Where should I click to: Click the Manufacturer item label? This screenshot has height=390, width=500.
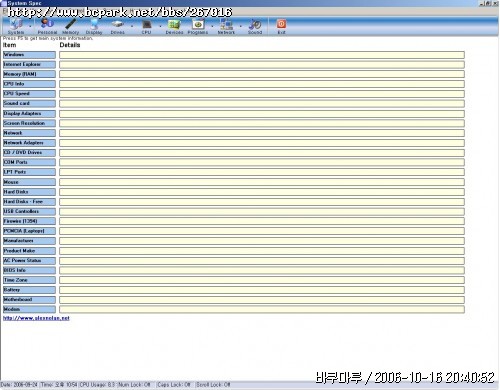pyautogui.click(x=29, y=241)
